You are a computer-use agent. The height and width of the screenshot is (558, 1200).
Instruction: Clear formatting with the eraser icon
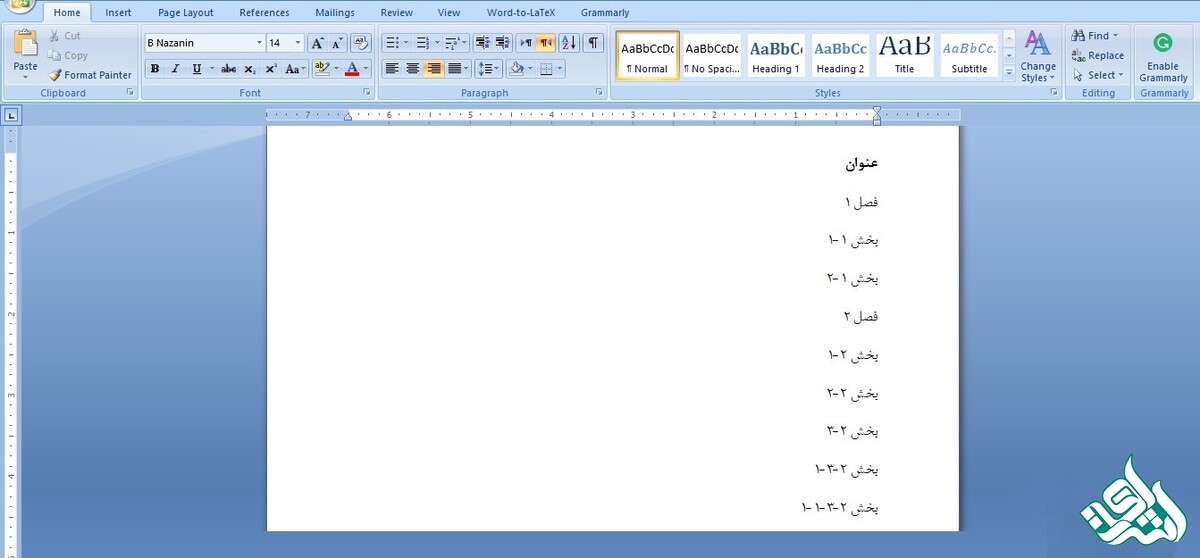pyautogui.click(x=361, y=43)
